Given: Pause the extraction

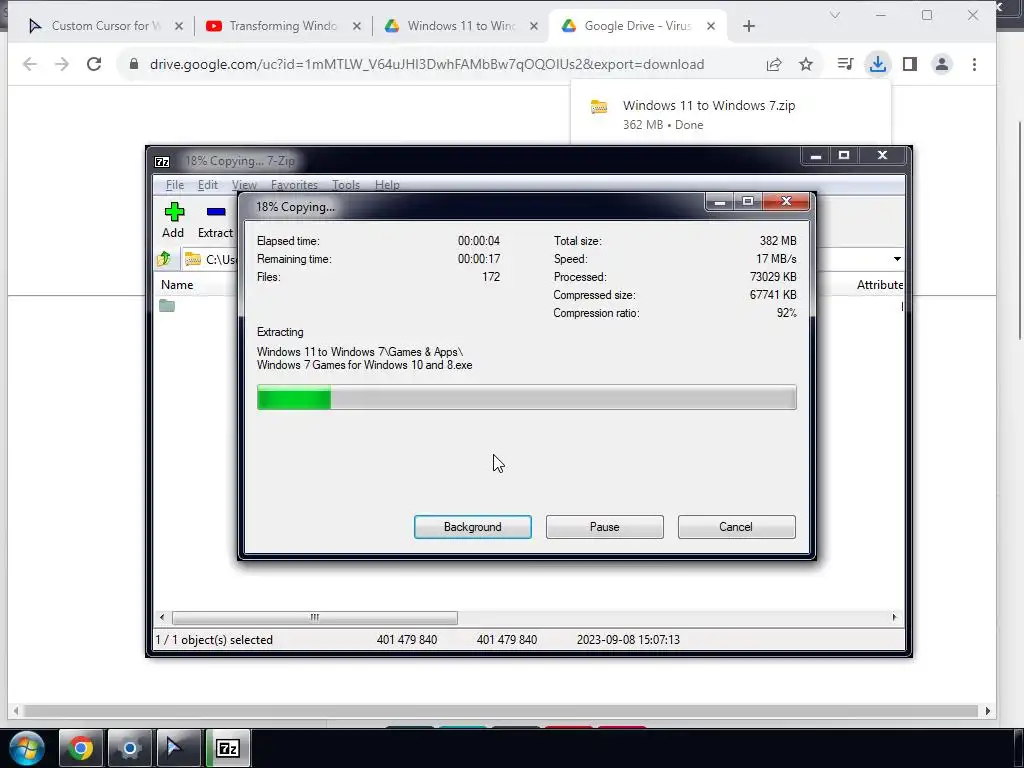Looking at the screenshot, I should coord(605,527).
